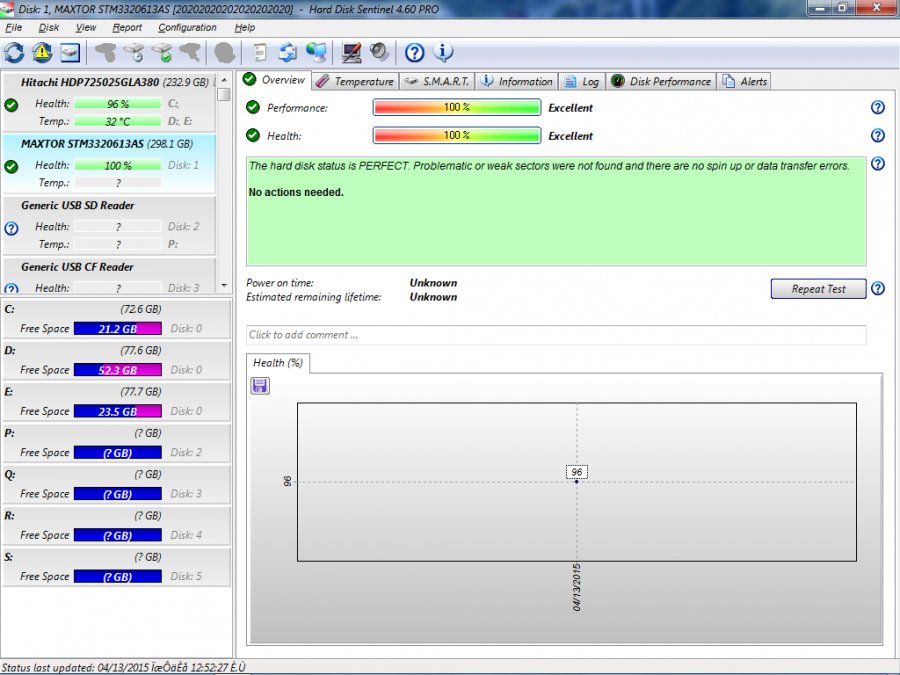Select the MAXTOR STM3320613AS disk entry
The image size is (900, 675).
[109, 164]
